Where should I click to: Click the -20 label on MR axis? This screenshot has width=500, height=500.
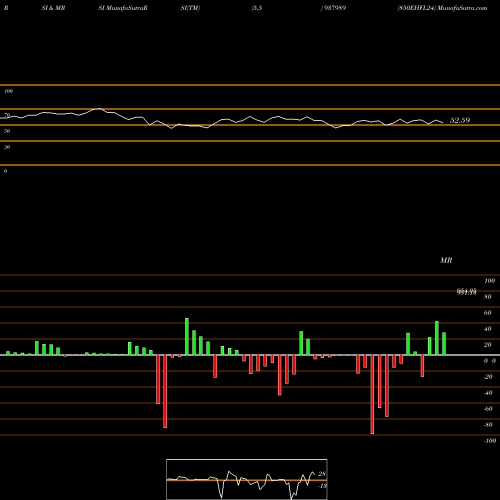tap(488, 377)
